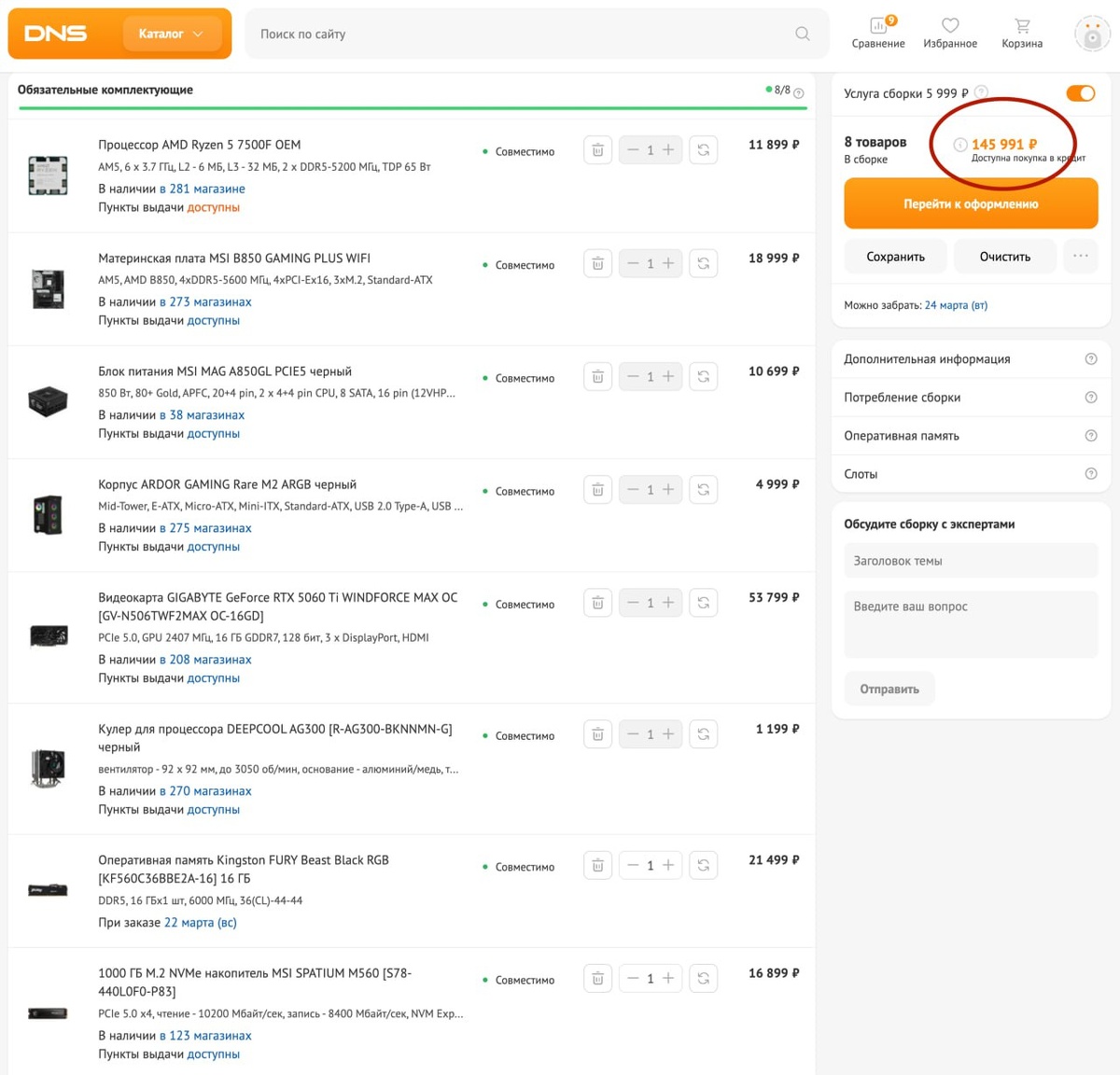
Task: Open the three-dots more options menu
Action: pos(1081,256)
